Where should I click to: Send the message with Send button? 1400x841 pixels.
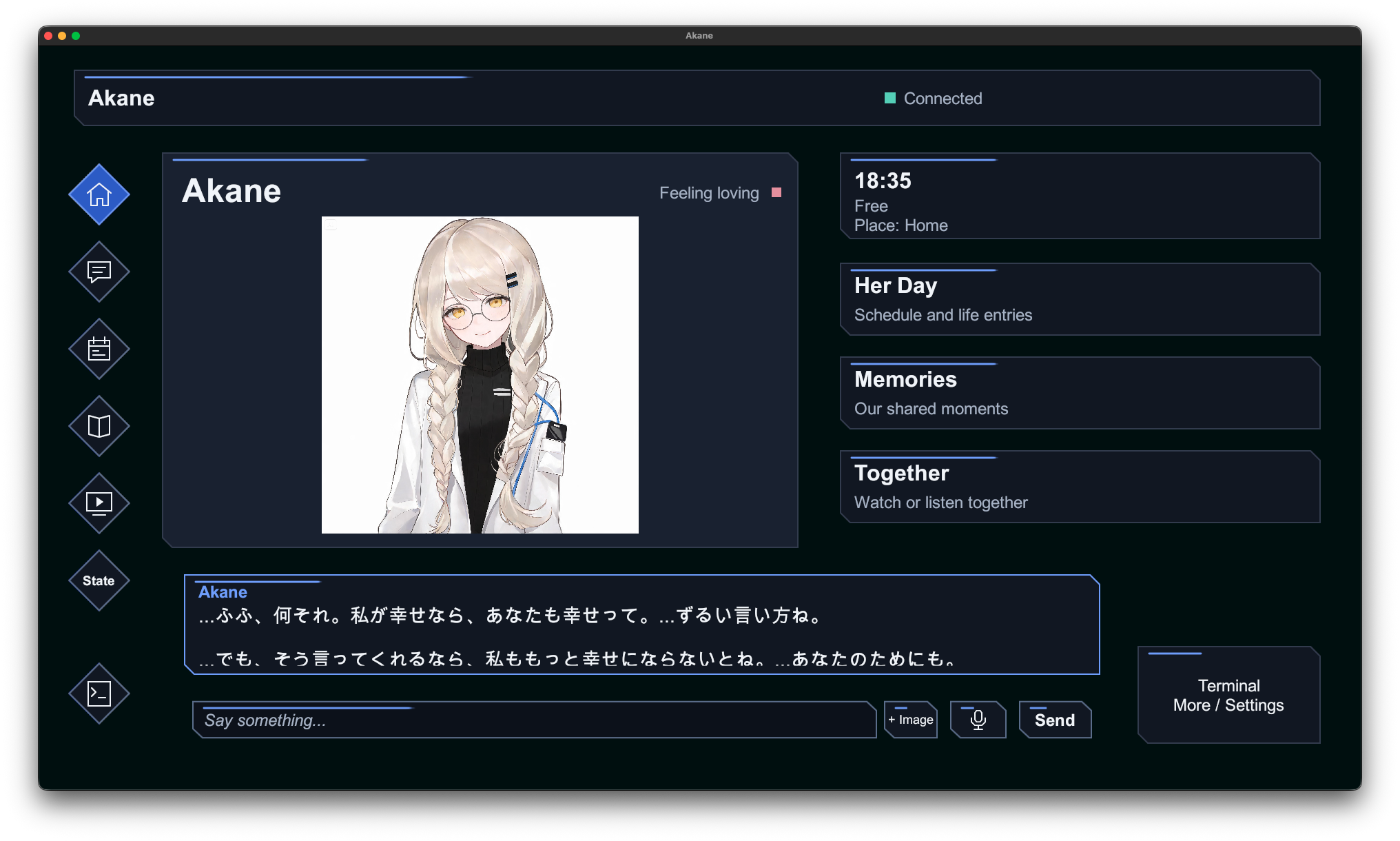pos(1055,720)
